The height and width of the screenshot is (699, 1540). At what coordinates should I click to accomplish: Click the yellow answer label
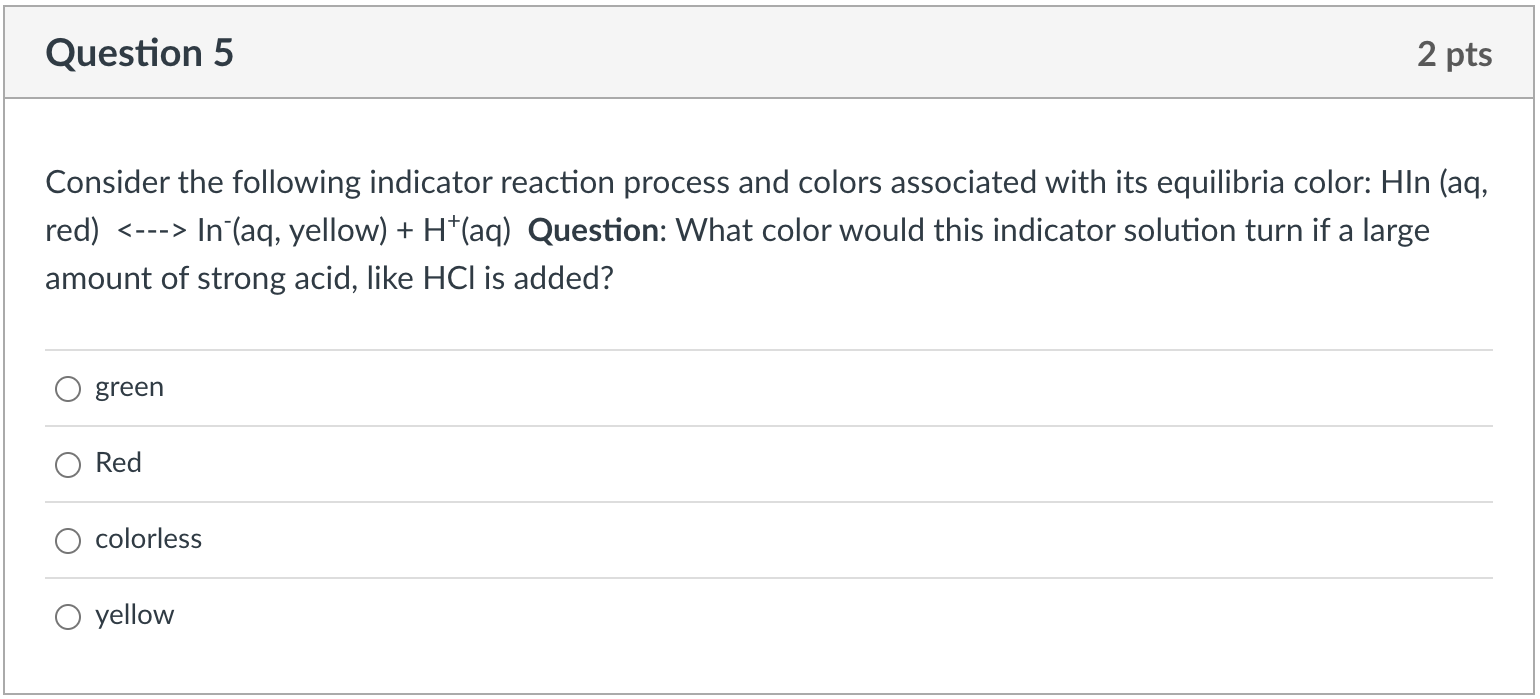[x=134, y=615]
